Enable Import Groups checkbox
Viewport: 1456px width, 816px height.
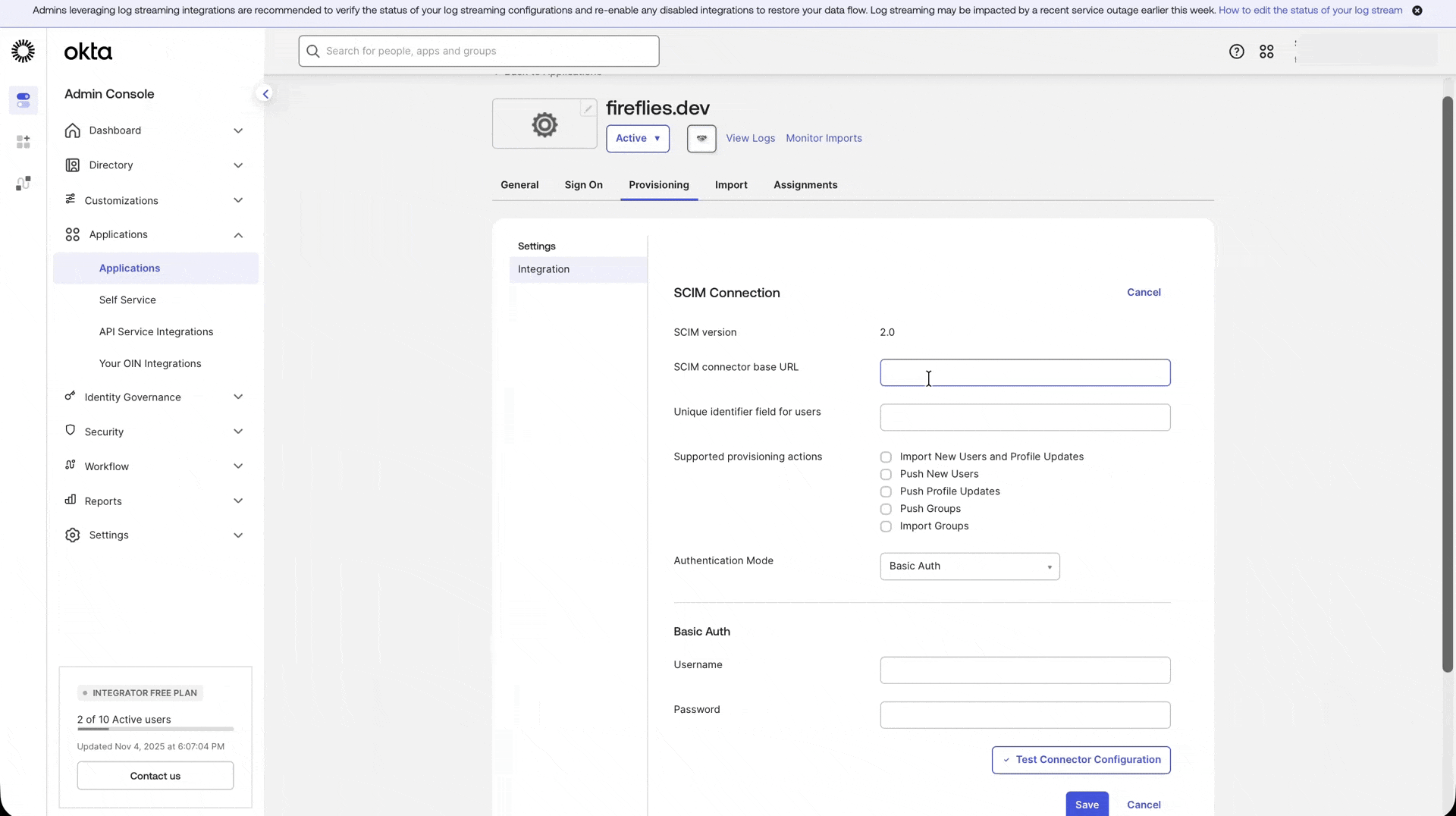(x=886, y=527)
